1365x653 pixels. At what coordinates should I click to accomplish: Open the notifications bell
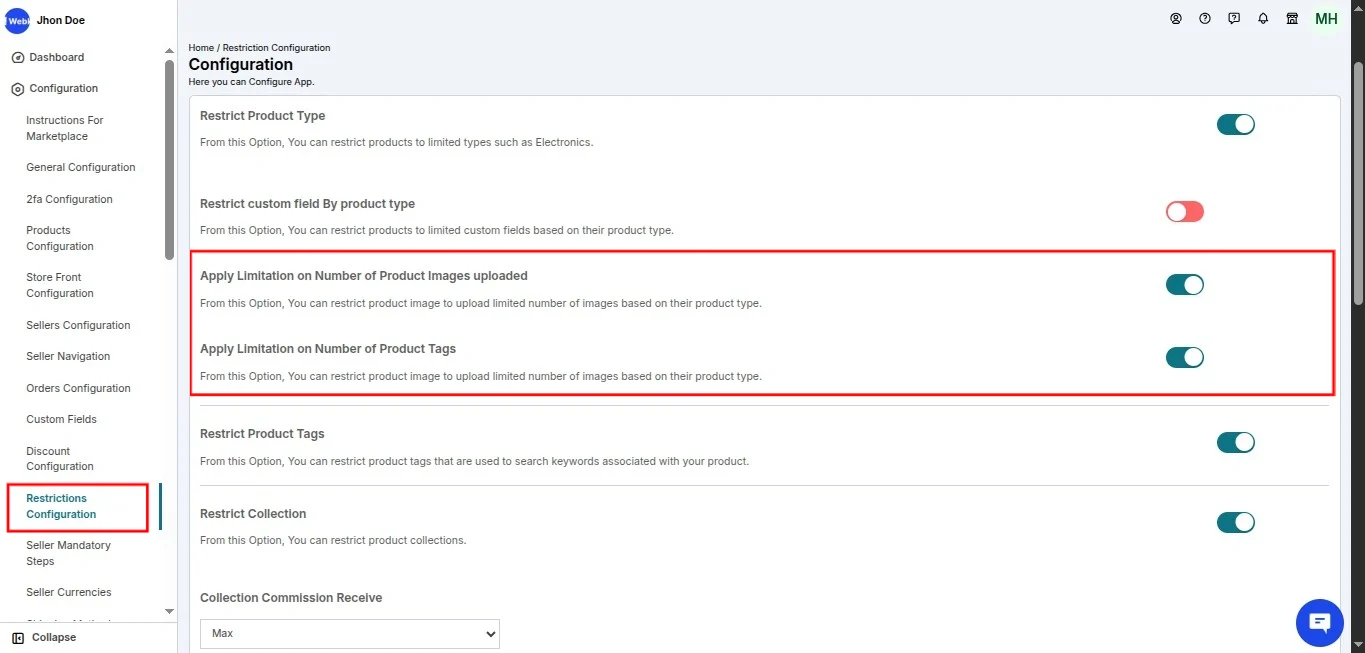1263,18
